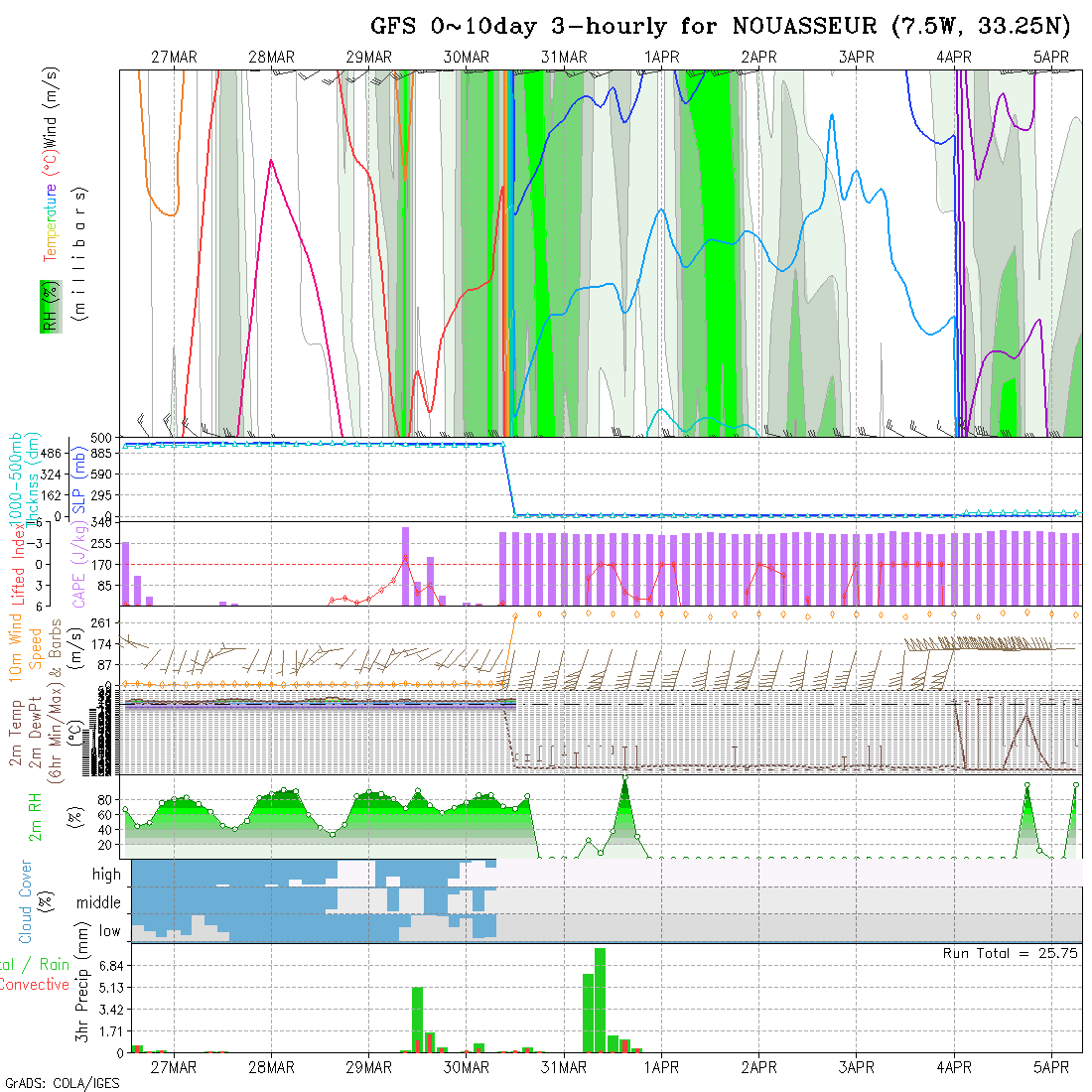The height and width of the screenshot is (1092, 1092).
Task: Click the 'CAPE (J/kg)' axis label
Action: [77, 564]
